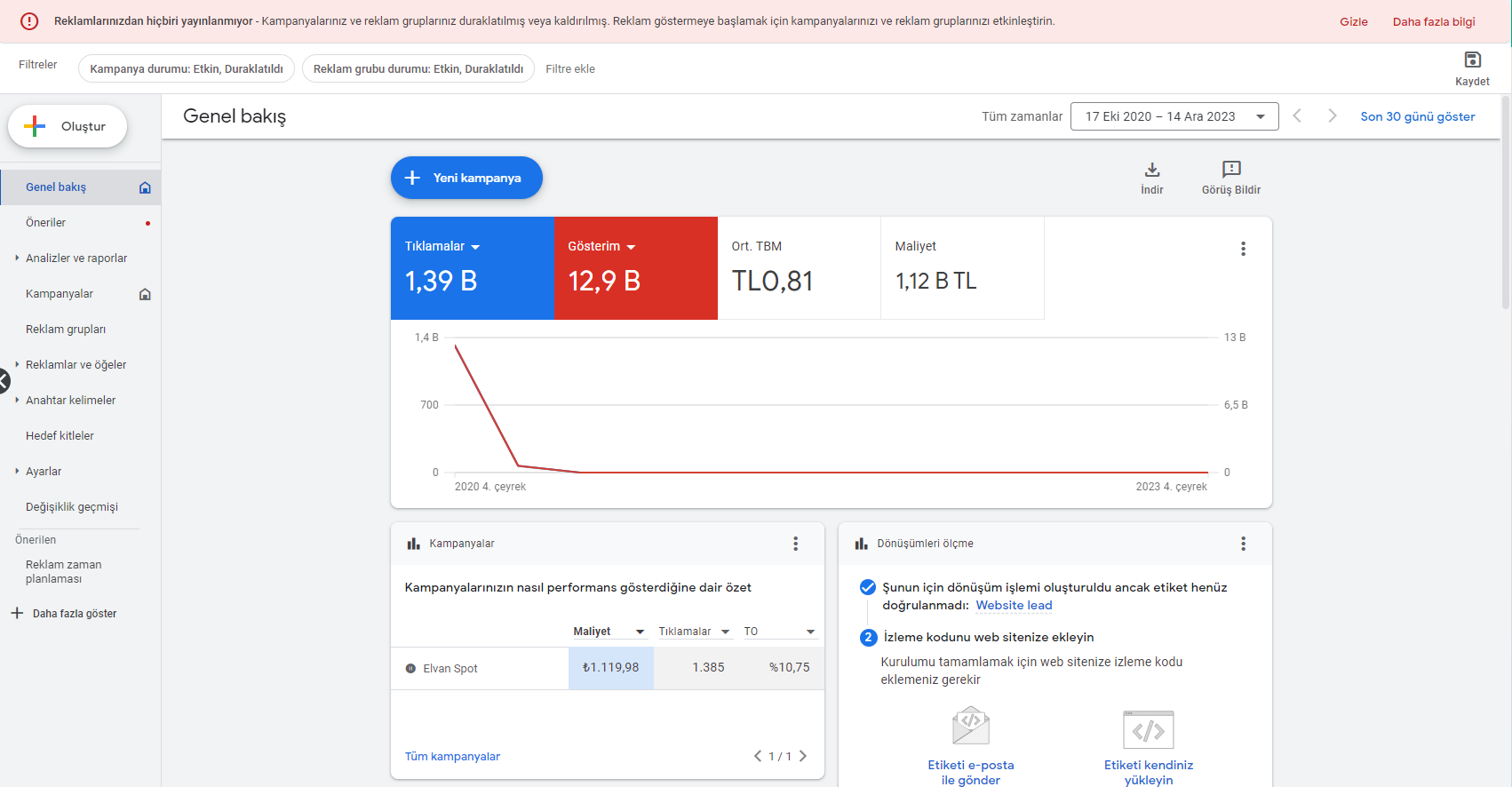Image resolution: width=1512 pixels, height=787 pixels.
Task: Click the blue checkmark conversion step icon
Action: coord(868,587)
